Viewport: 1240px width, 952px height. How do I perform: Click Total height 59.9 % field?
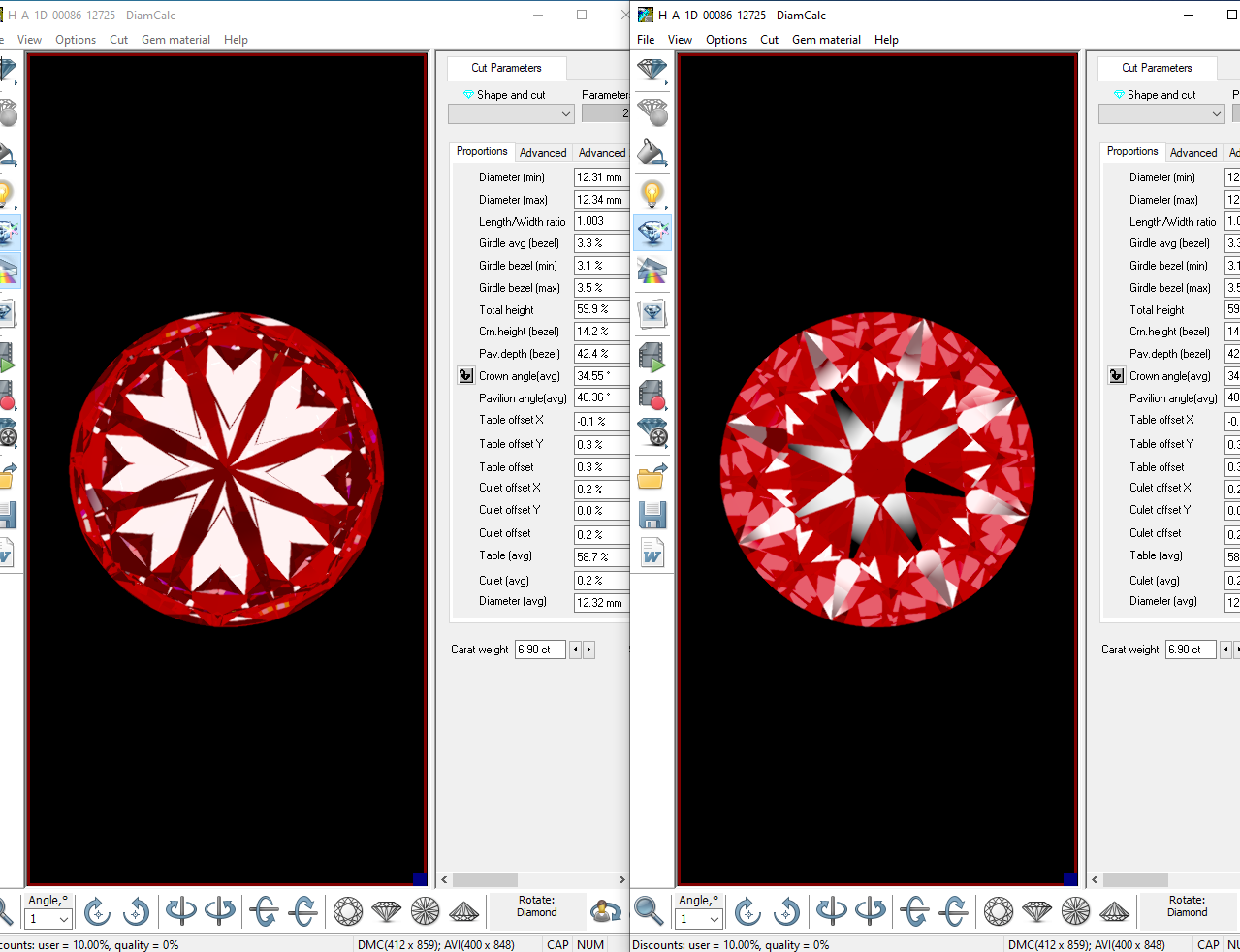click(601, 309)
